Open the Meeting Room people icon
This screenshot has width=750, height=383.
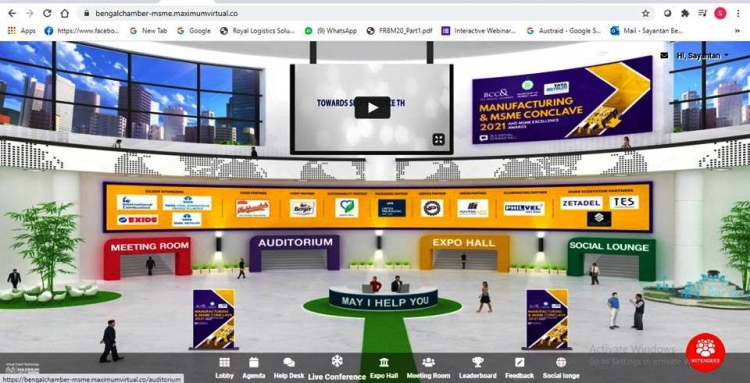[x=428, y=362]
